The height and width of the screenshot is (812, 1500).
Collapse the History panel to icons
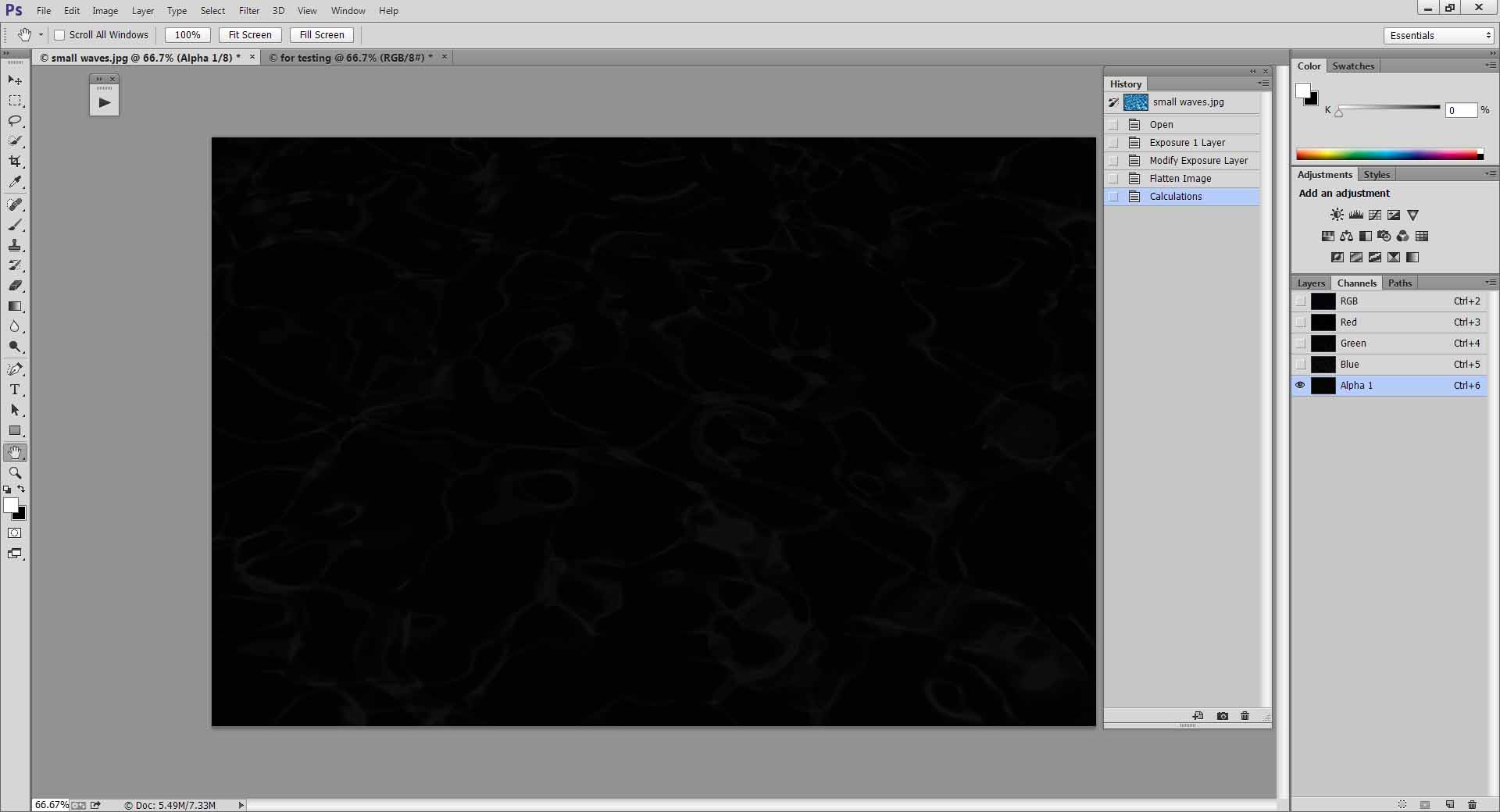click(x=1253, y=71)
